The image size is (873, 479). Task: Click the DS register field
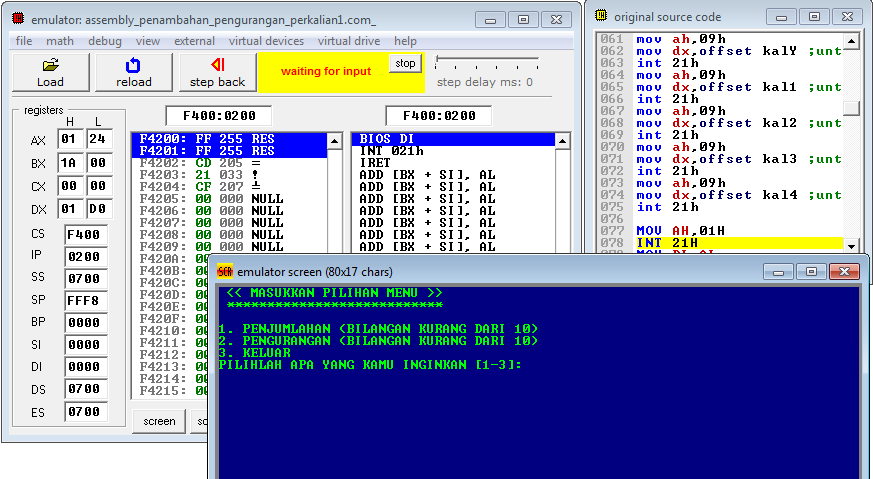pos(86,389)
